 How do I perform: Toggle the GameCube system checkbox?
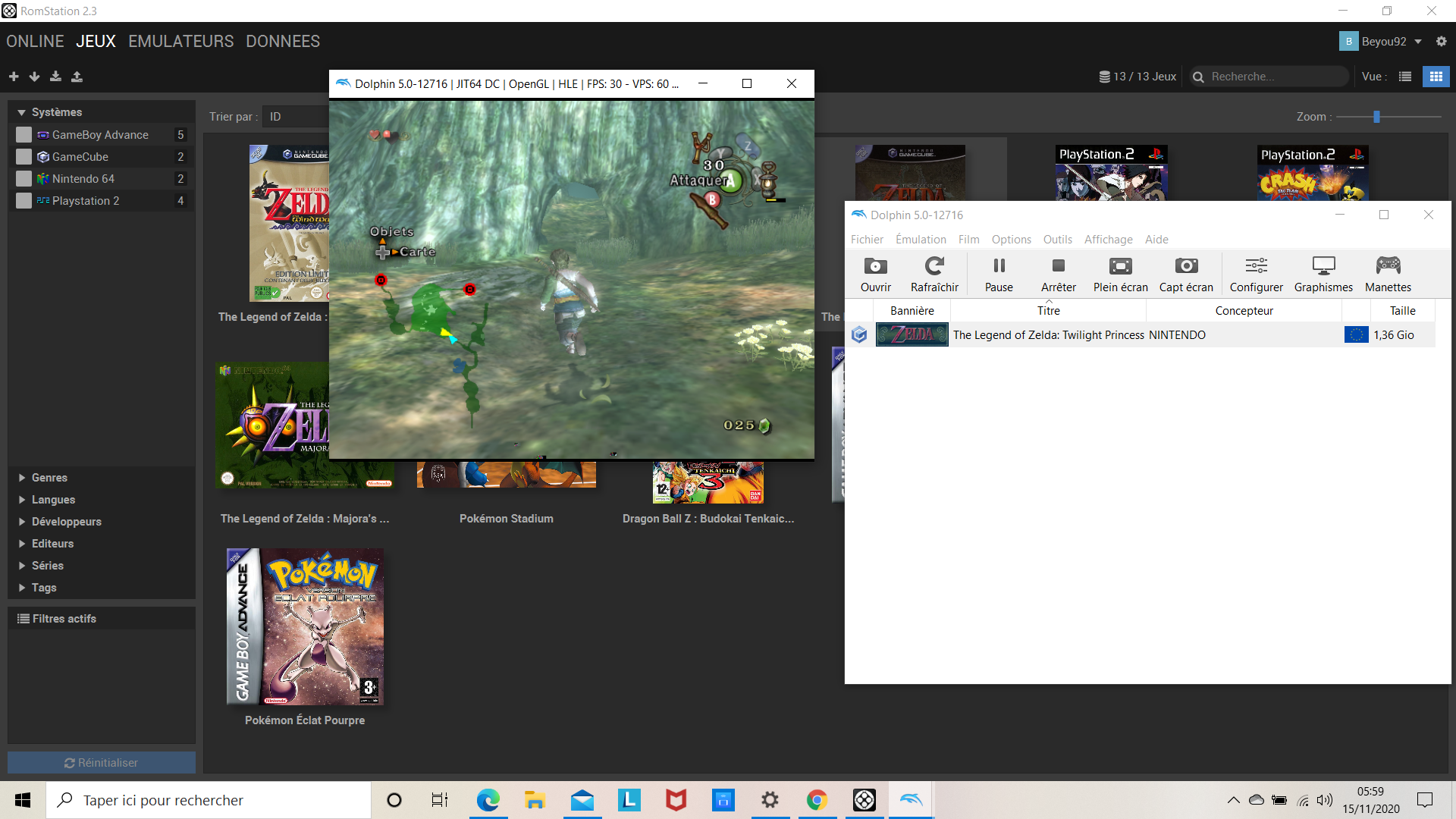[x=24, y=157]
